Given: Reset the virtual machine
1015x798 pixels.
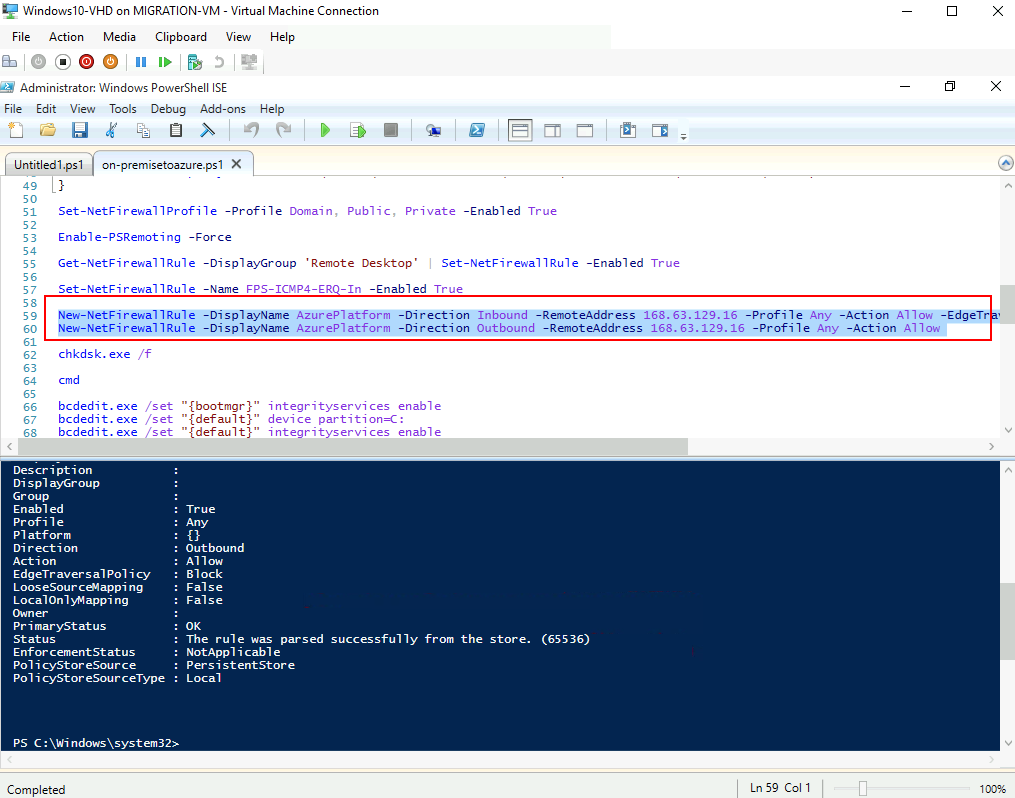Looking at the screenshot, I should pyautogui.click(x=165, y=62).
